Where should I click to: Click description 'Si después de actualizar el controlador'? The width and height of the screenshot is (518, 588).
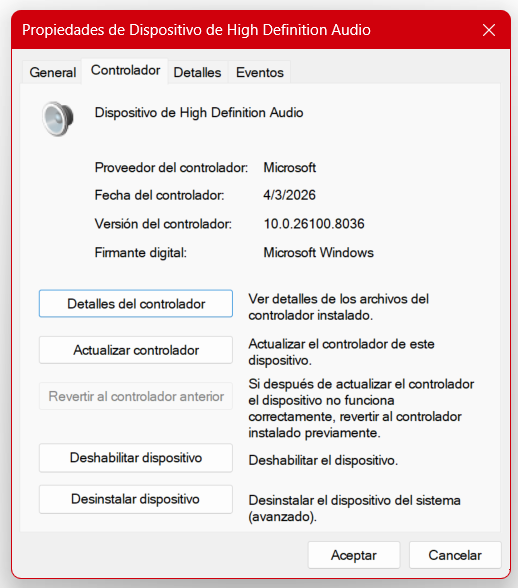coord(361,408)
